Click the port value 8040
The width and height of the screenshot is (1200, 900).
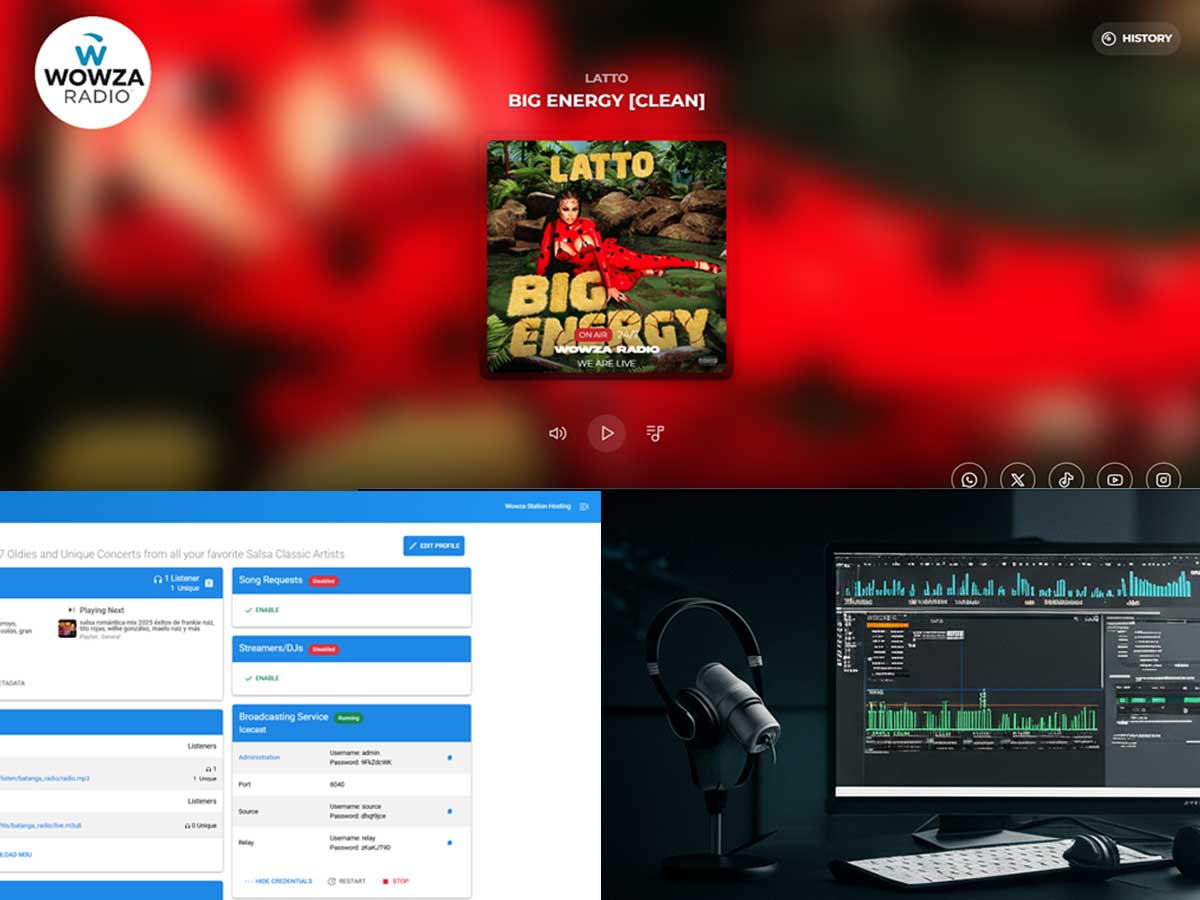coord(337,784)
